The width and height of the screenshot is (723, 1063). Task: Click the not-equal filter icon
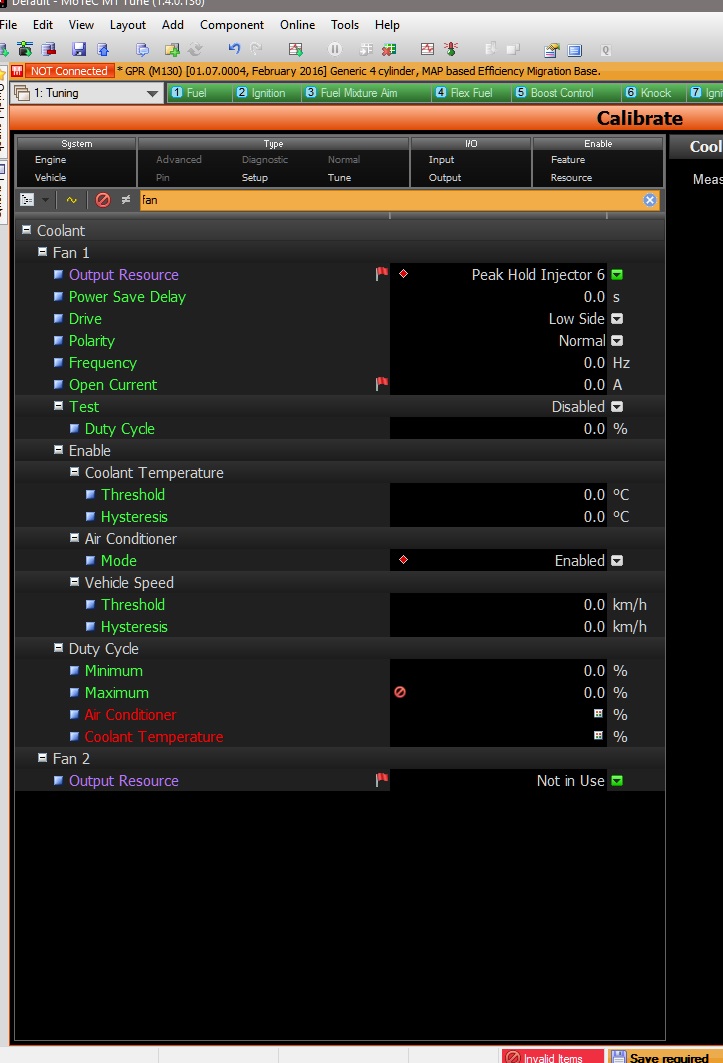pos(125,200)
